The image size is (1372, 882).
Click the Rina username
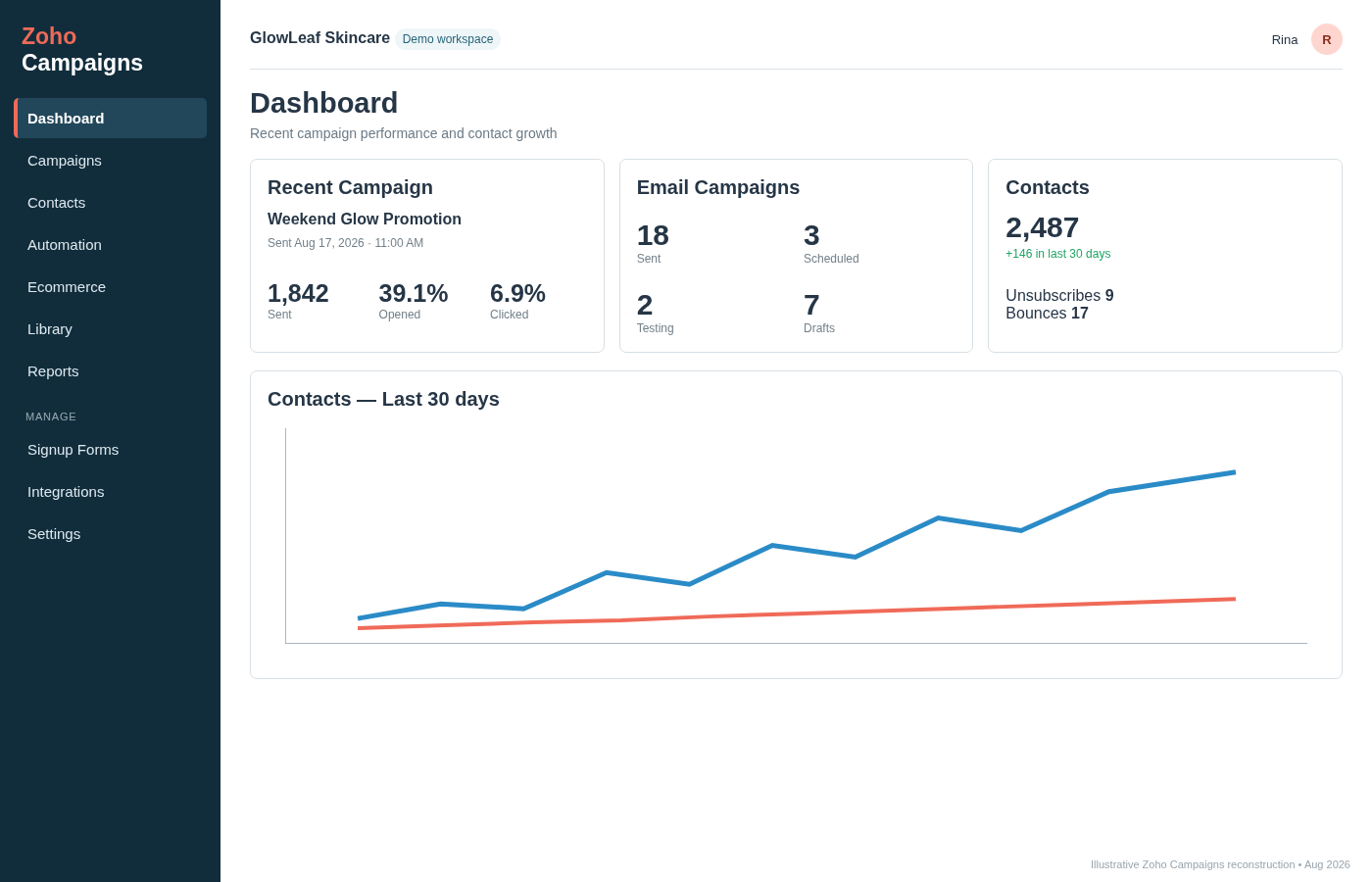pos(1285,39)
